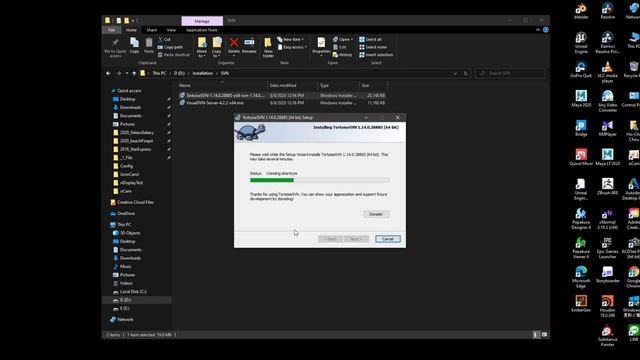Click Cut in the Clipboard group
This screenshot has width=640, height=360.
tap(164, 40)
